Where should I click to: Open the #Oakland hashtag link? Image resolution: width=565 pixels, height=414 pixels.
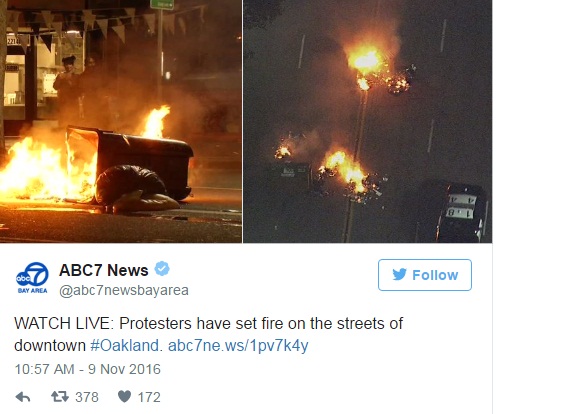tap(124, 345)
